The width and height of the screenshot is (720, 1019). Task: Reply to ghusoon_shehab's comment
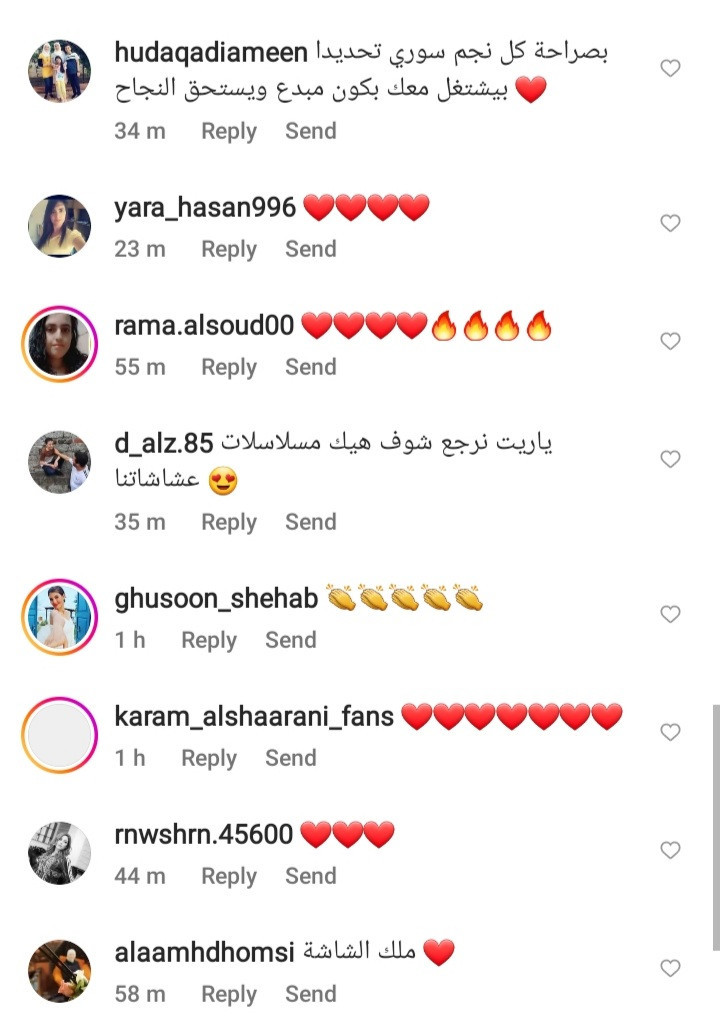coord(209,640)
